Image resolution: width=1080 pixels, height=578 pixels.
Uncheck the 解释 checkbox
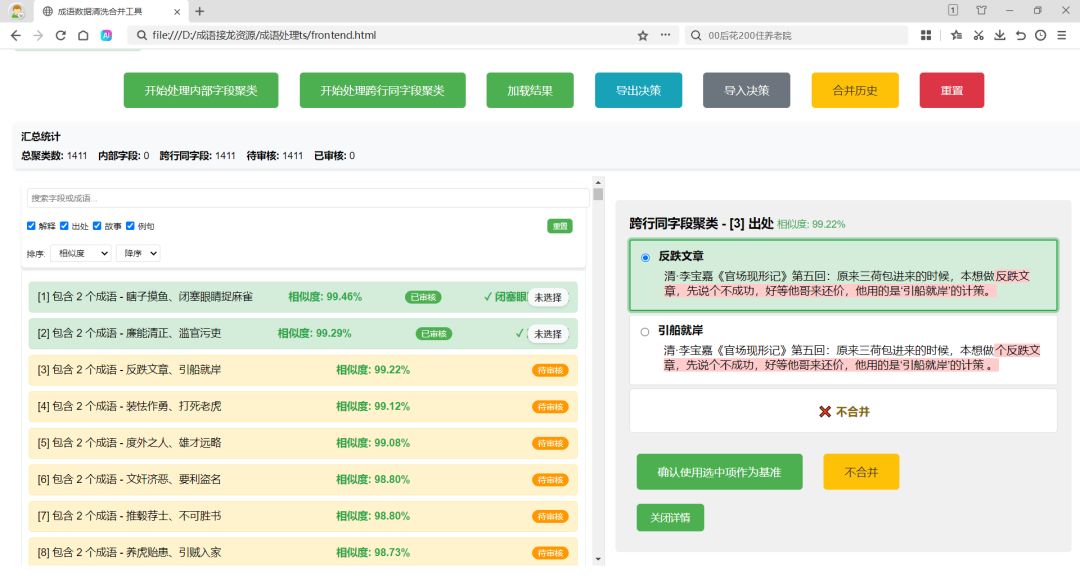32,226
